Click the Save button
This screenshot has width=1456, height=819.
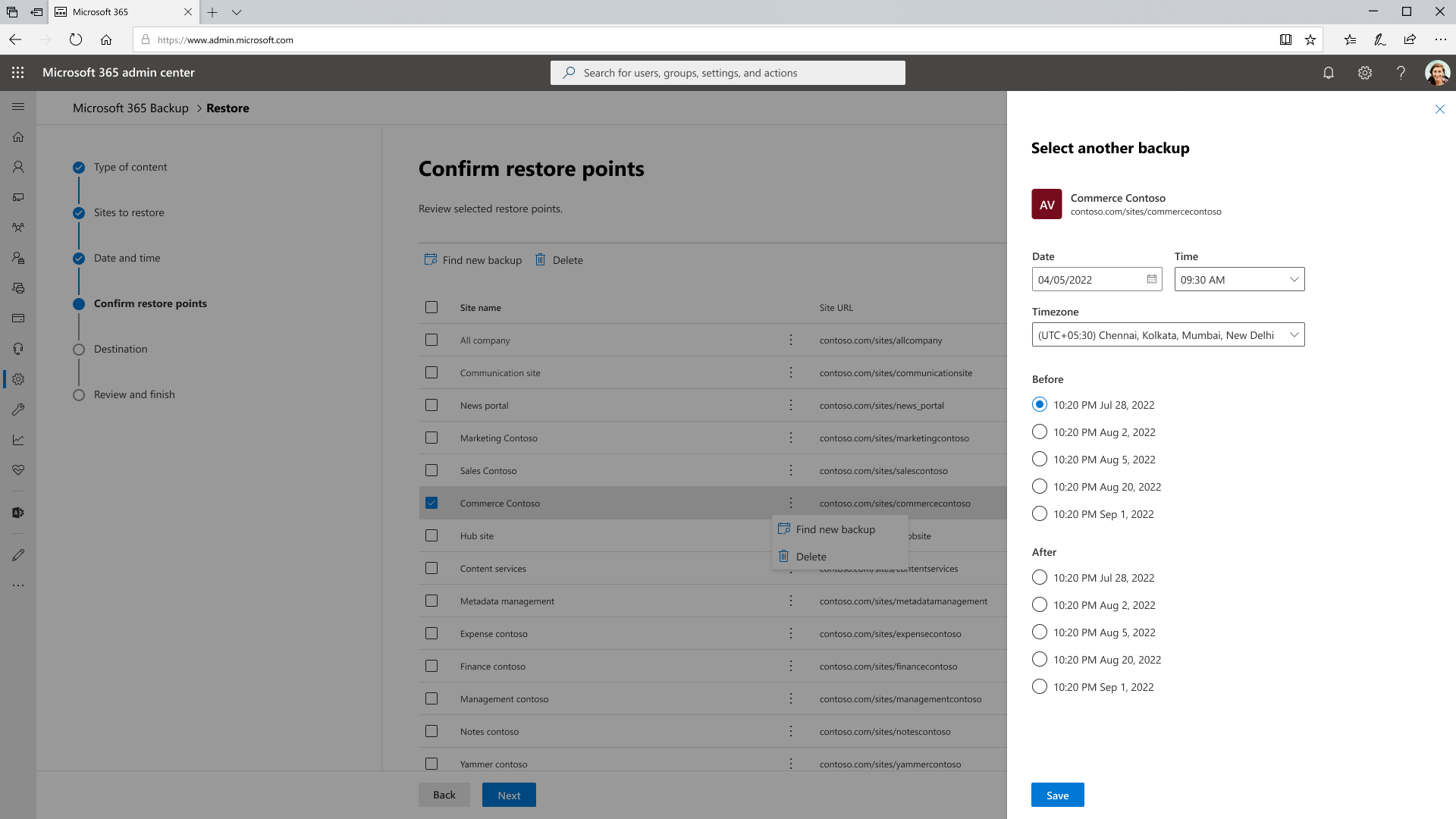(x=1057, y=795)
